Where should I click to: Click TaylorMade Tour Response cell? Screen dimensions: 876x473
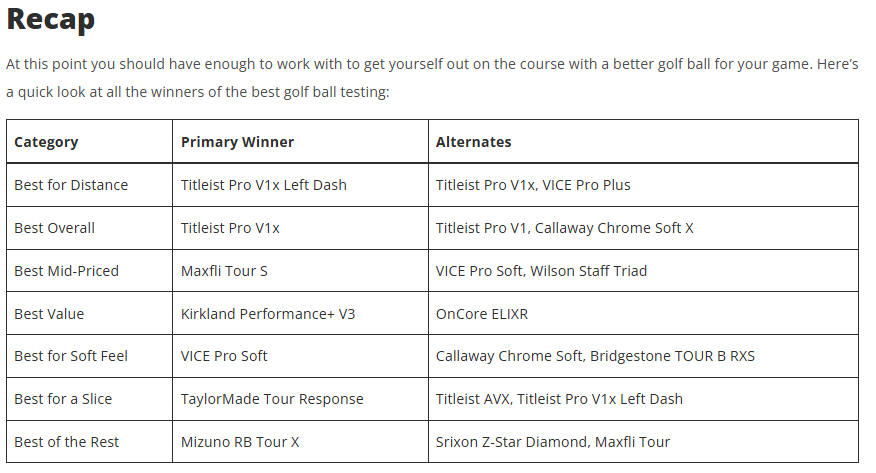301,399
